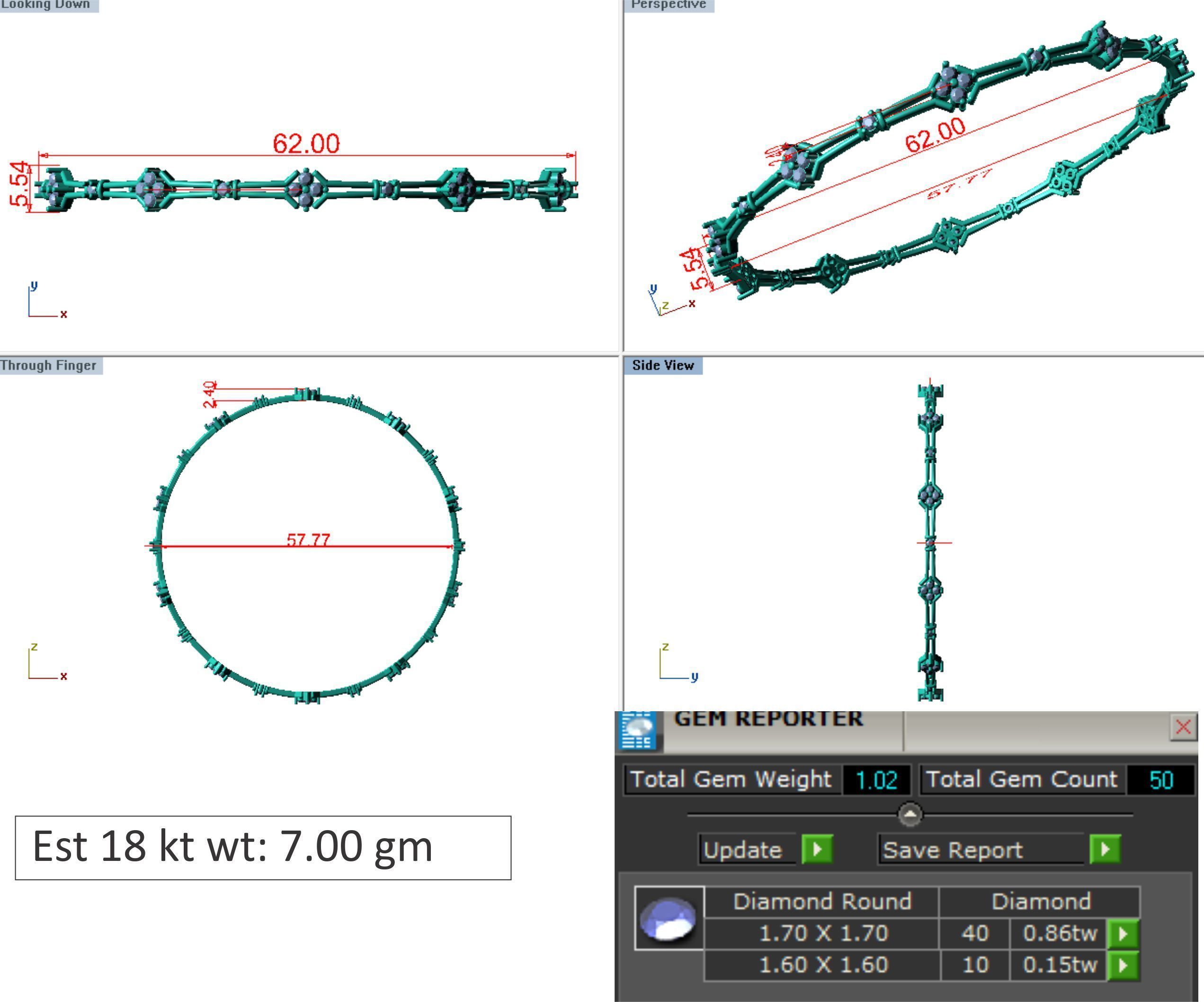The width and height of the screenshot is (1204, 1002).
Task: Click the 0.86tw weight cell
Action: [1059, 933]
